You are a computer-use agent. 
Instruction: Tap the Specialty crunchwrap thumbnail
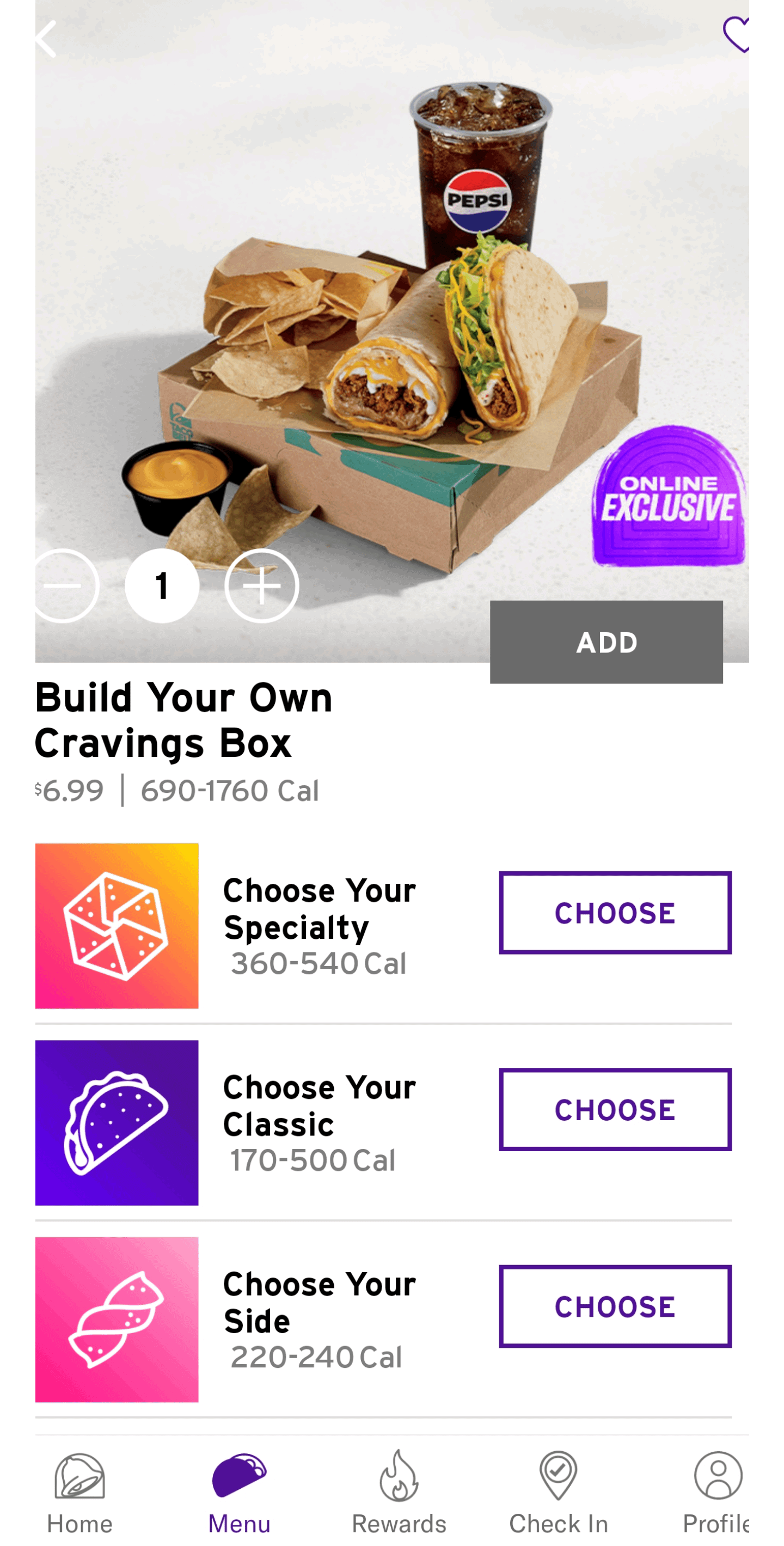pyautogui.click(x=117, y=926)
